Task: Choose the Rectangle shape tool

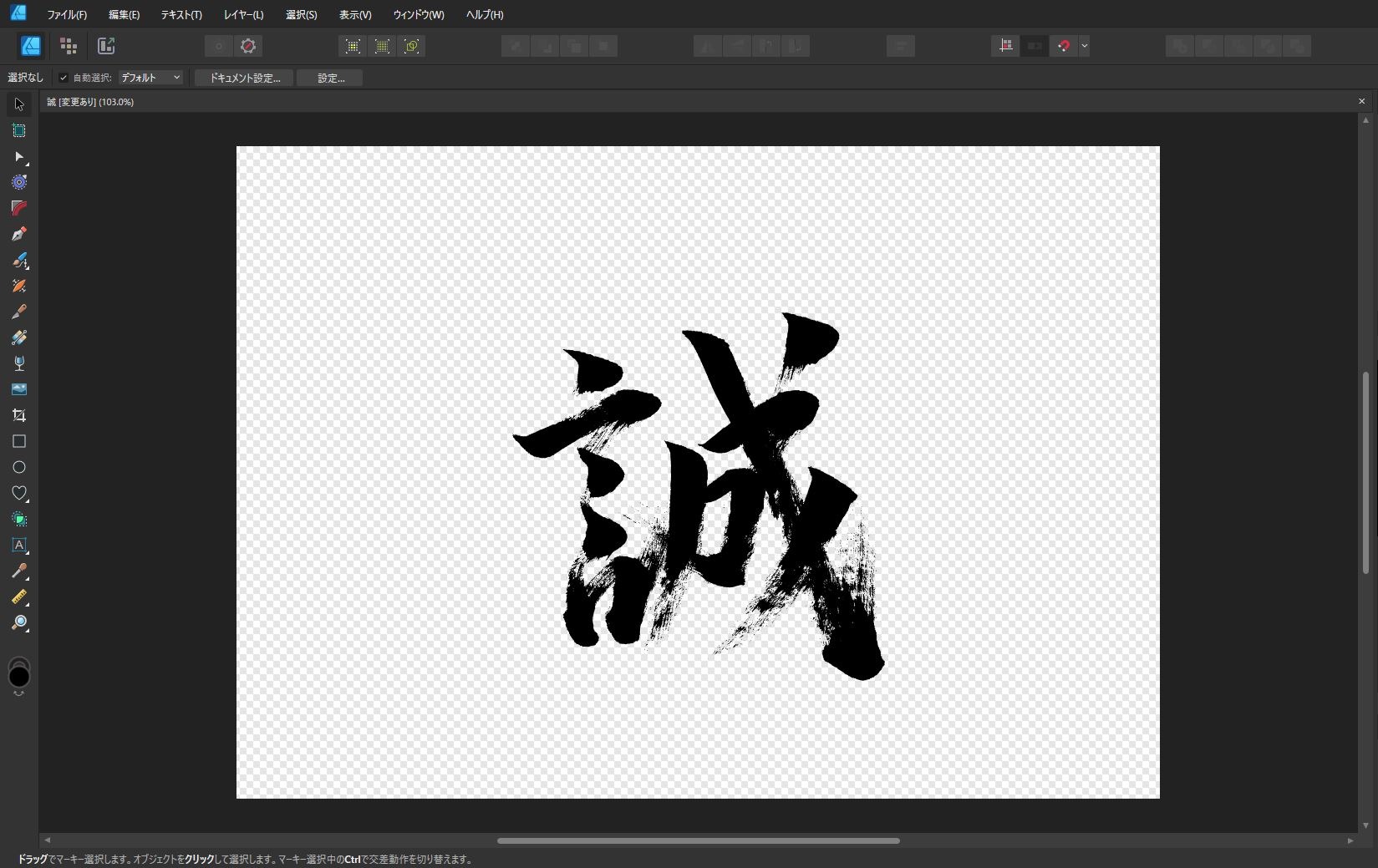Action: coord(18,441)
